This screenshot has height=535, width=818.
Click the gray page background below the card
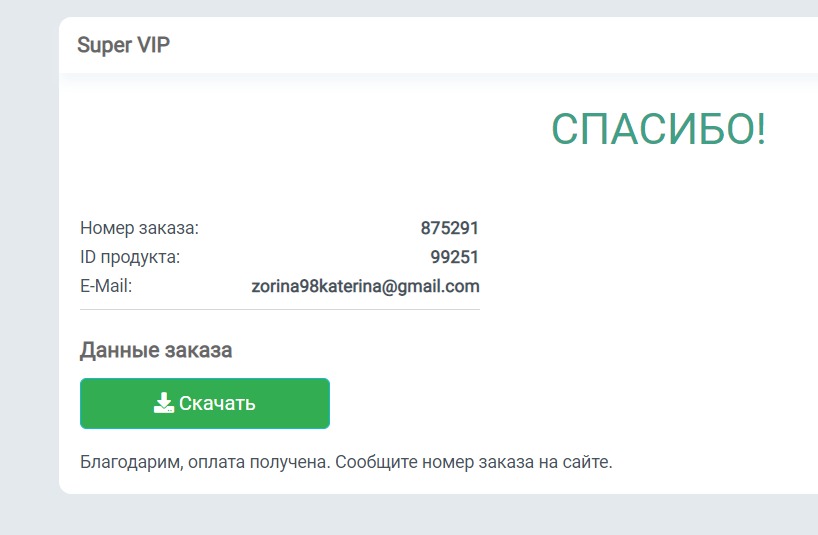point(409,515)
